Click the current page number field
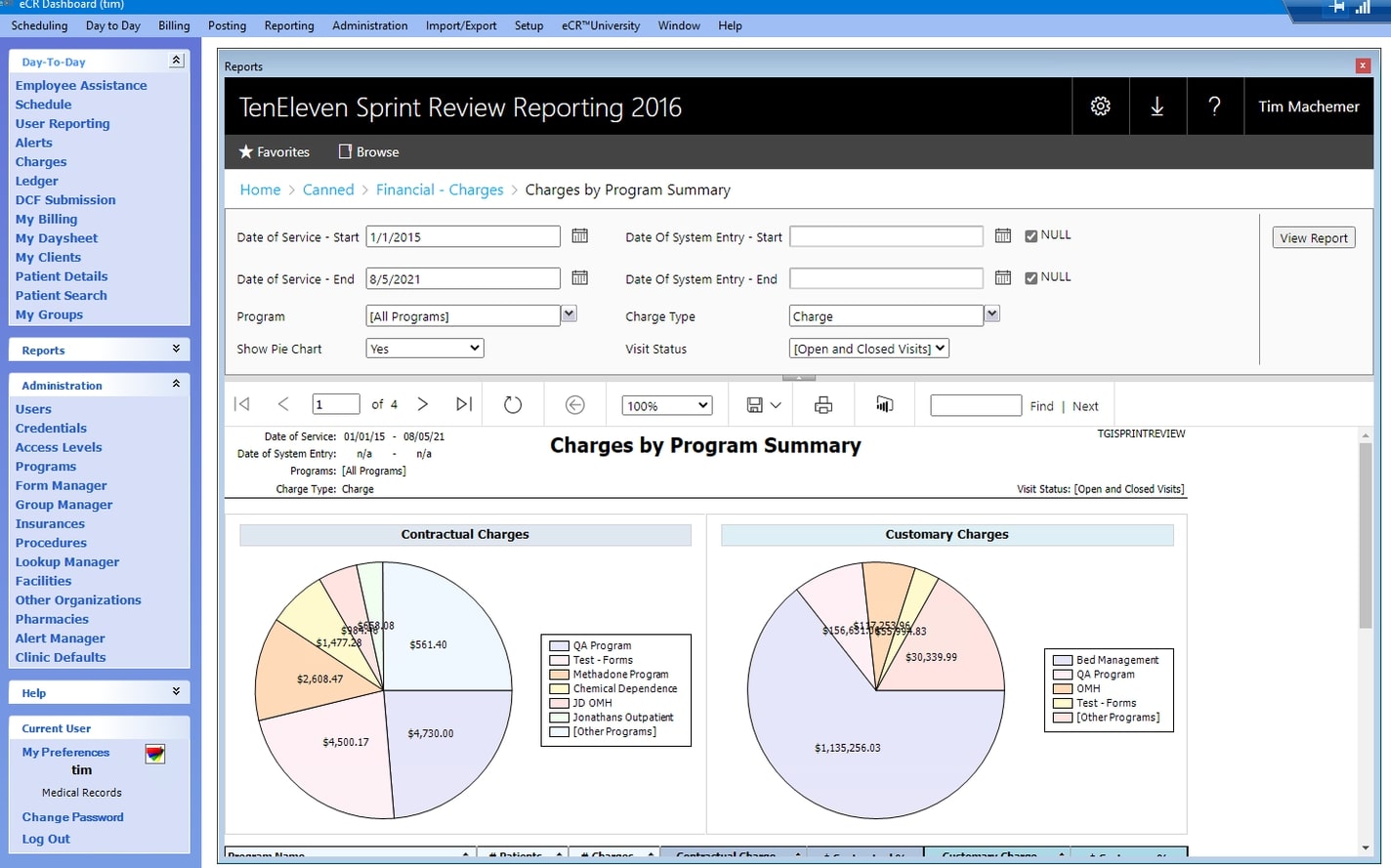This screenshot has height=868, width=1391. click(336, 404)
